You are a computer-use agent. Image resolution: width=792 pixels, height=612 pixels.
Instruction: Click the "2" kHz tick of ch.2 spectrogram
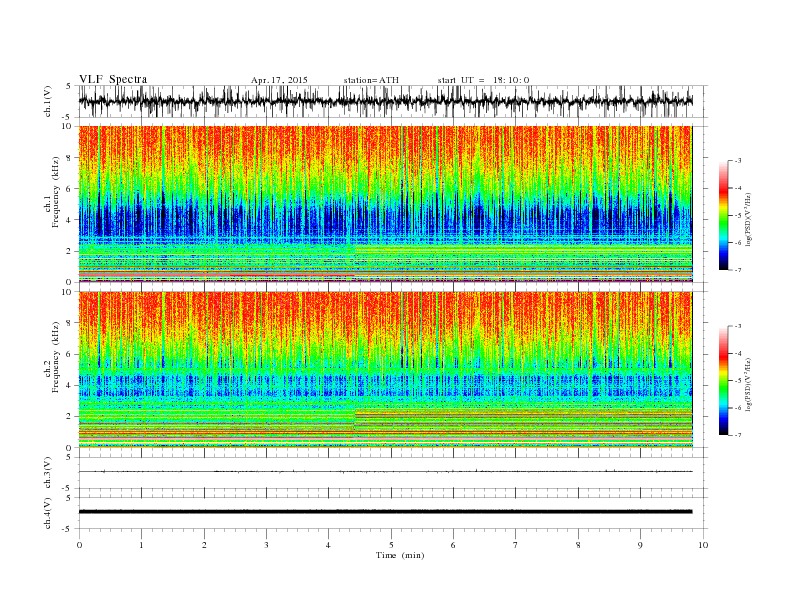(70, 417)
